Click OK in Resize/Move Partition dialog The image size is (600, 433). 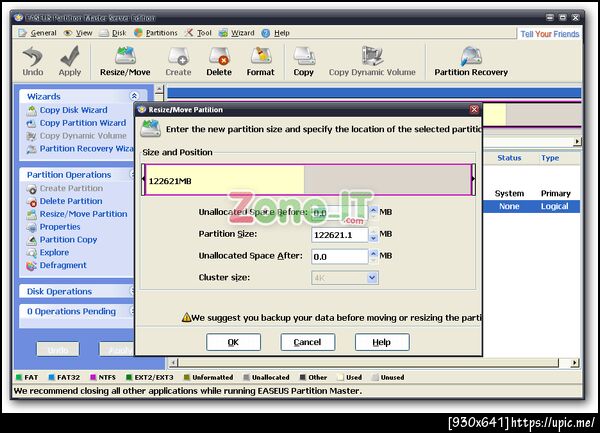click(233, 342)
